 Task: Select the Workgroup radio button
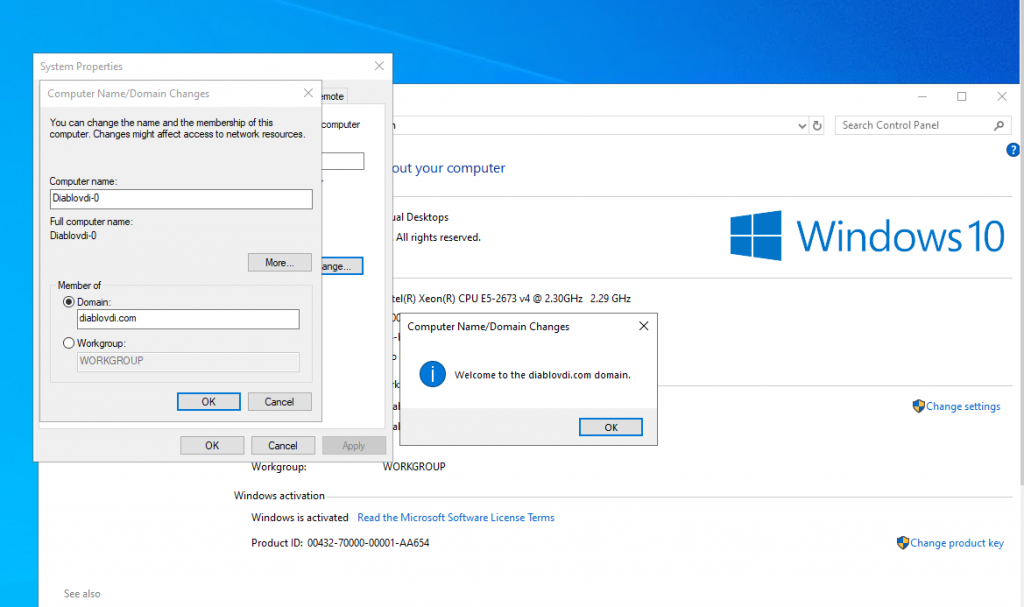point(69,343)
